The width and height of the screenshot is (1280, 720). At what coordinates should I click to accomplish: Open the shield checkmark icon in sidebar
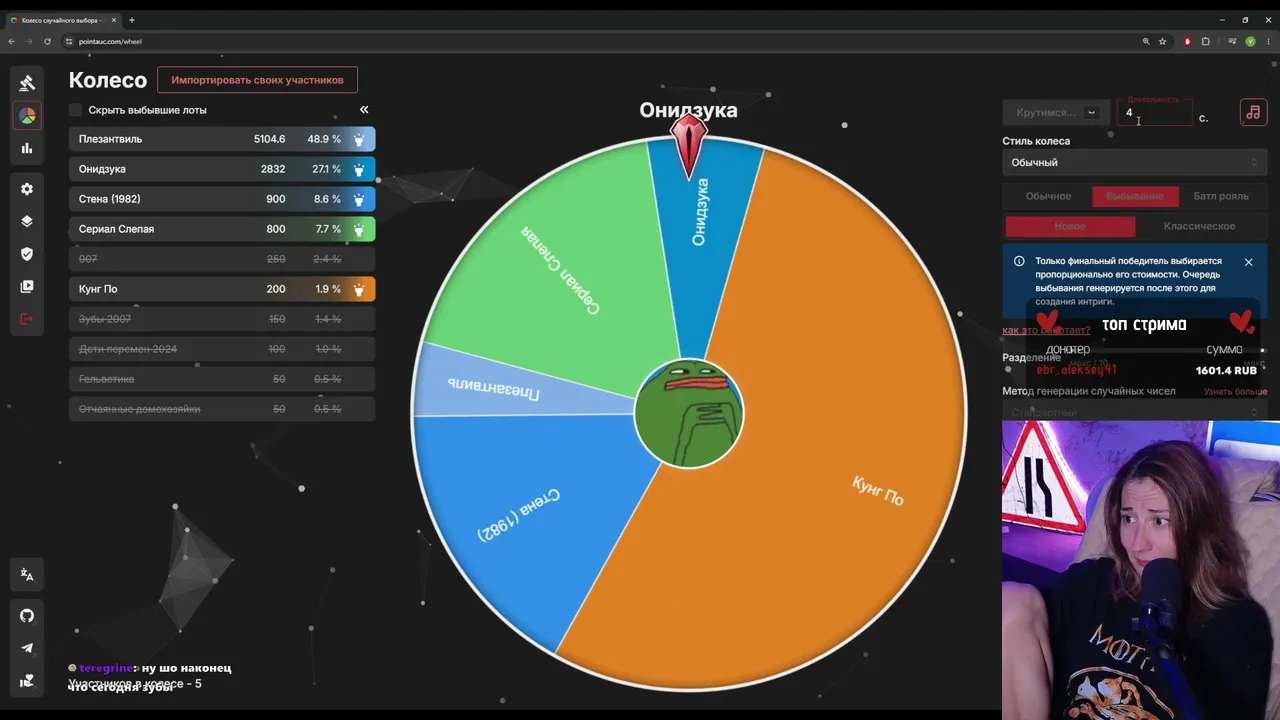point(27,254)
